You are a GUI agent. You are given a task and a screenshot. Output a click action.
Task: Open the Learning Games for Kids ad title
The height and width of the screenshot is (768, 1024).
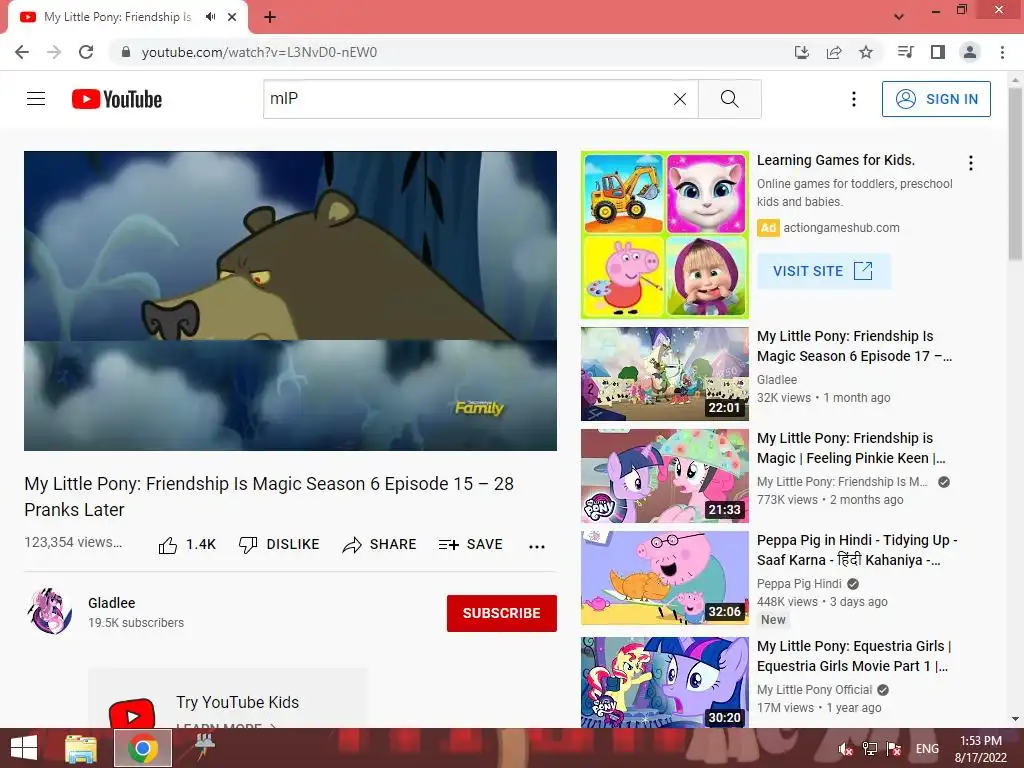[836, 160]
